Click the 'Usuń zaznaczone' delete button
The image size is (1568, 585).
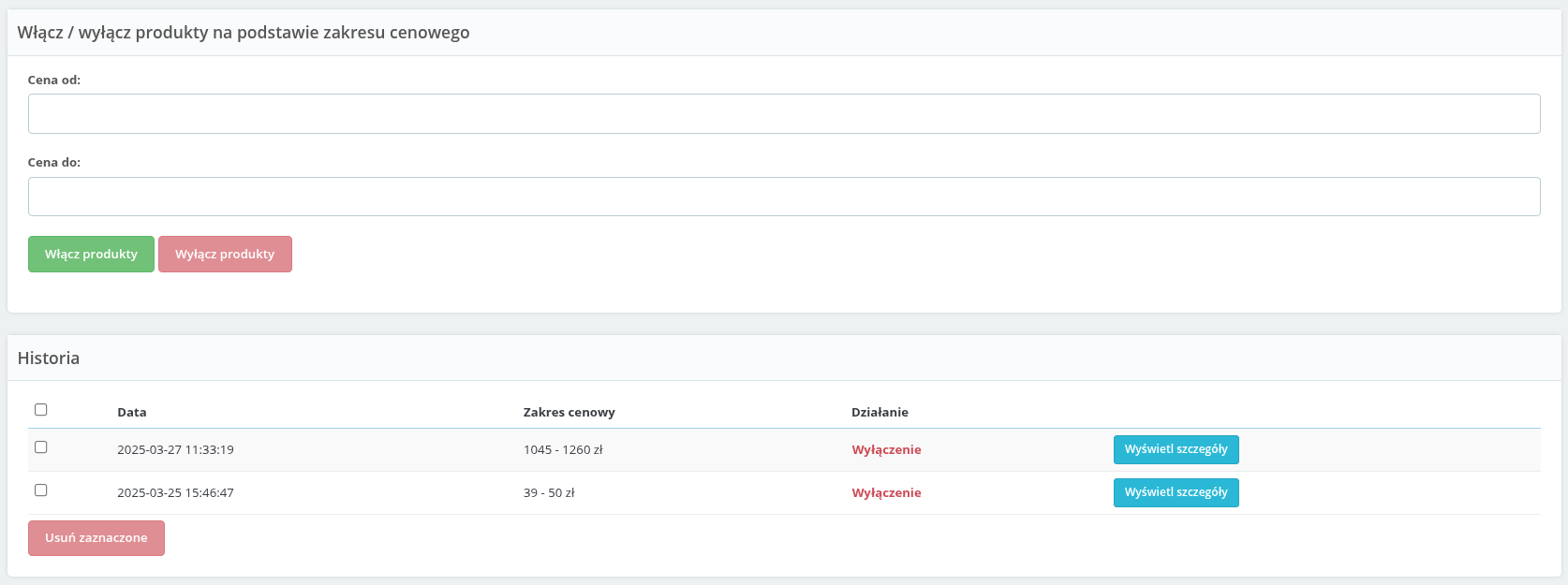pyautogui.click(x=96, y=538)
